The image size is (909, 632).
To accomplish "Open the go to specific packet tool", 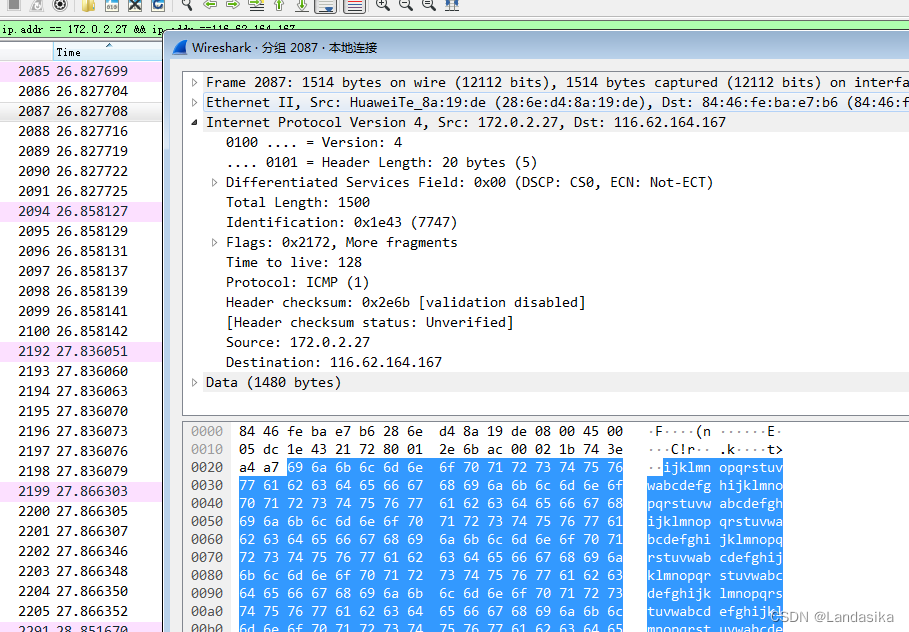I will (x=256, y=5).
